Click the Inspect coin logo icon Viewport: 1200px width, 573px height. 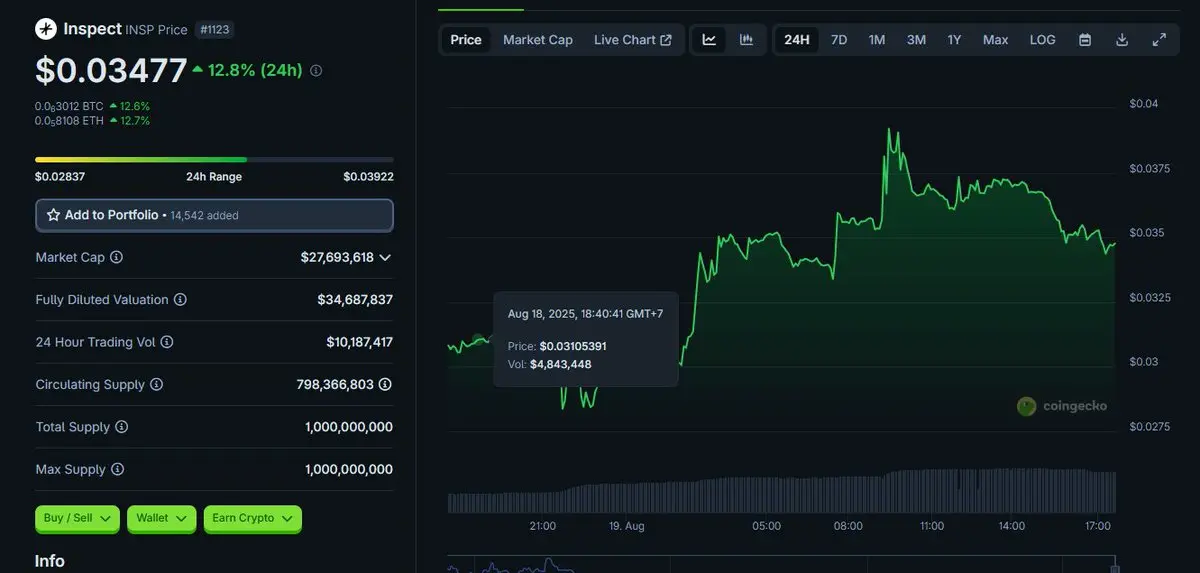46,29
